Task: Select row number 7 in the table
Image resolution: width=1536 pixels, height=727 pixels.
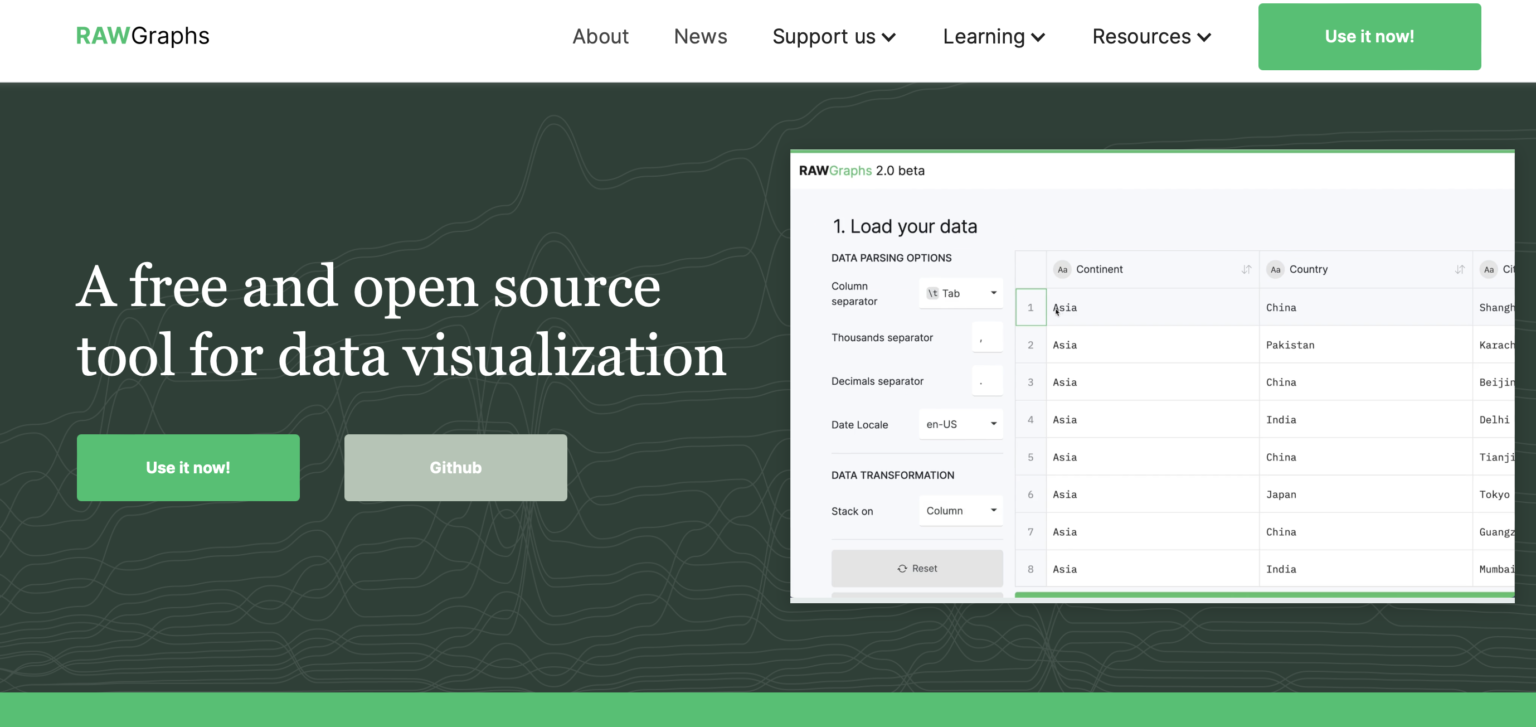Action: click(1031, 532)
